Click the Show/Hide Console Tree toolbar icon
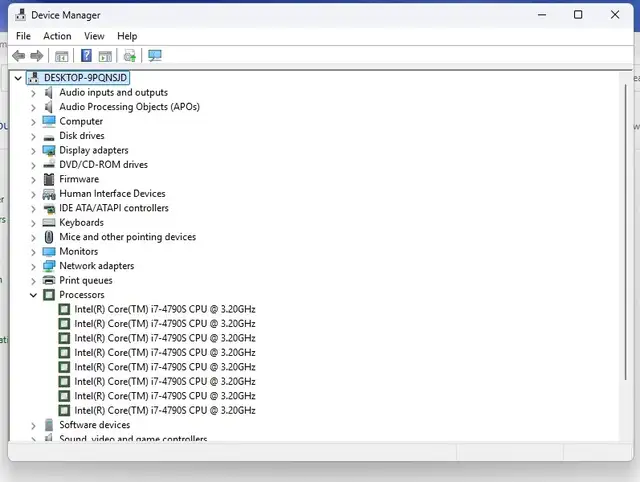This screenshot has height=482, width=640. pos(61,56)
